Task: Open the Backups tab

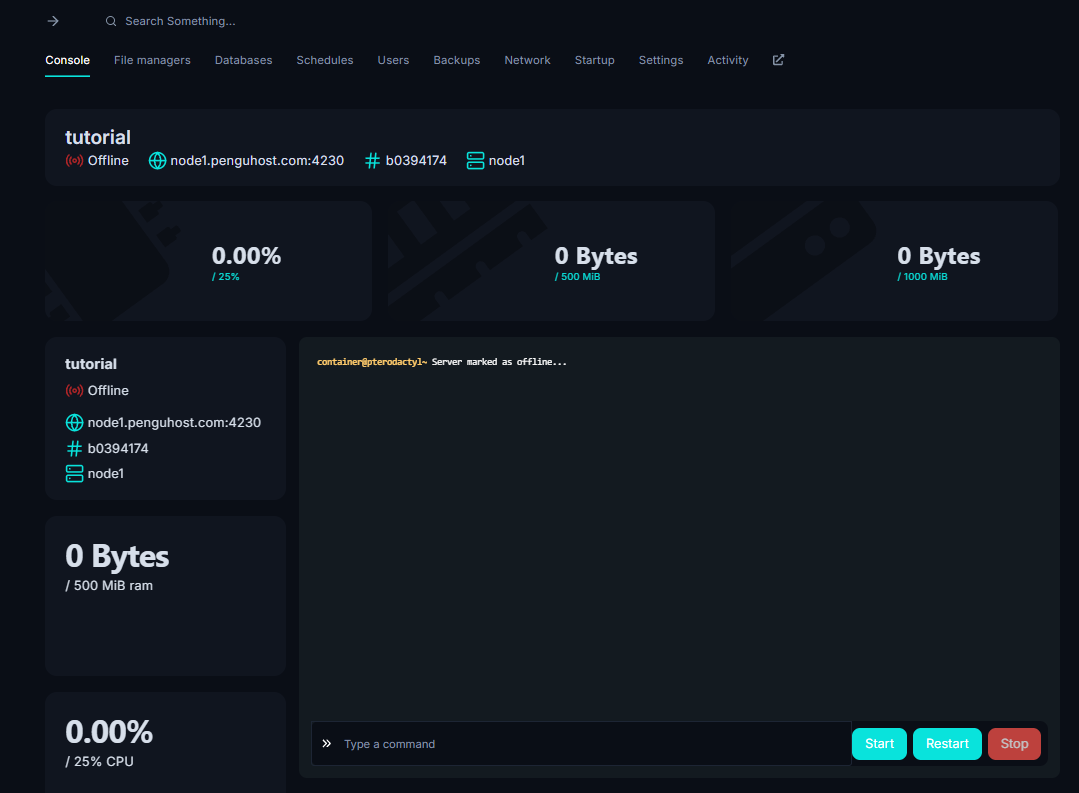Action: (457, 60)
